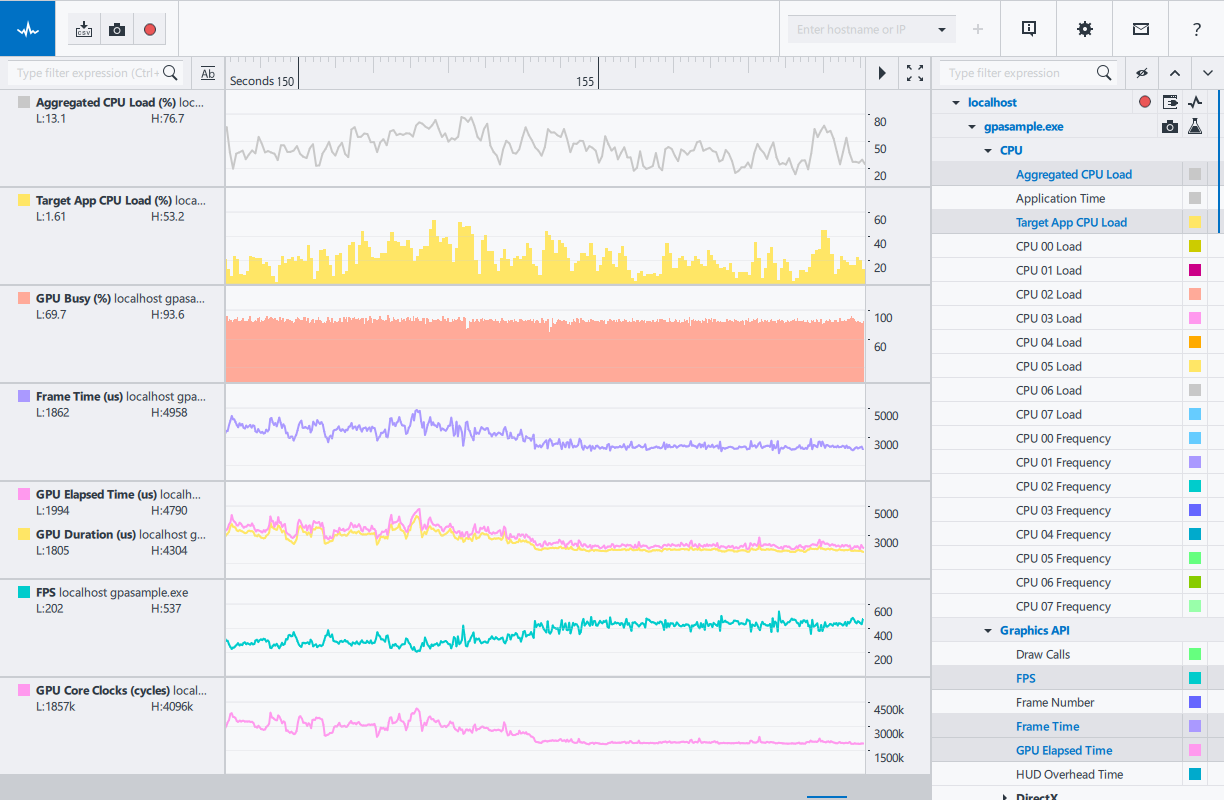Open application settings with the gear icon
This screenshot has width=1224, height=800.
coord(1084,29)
